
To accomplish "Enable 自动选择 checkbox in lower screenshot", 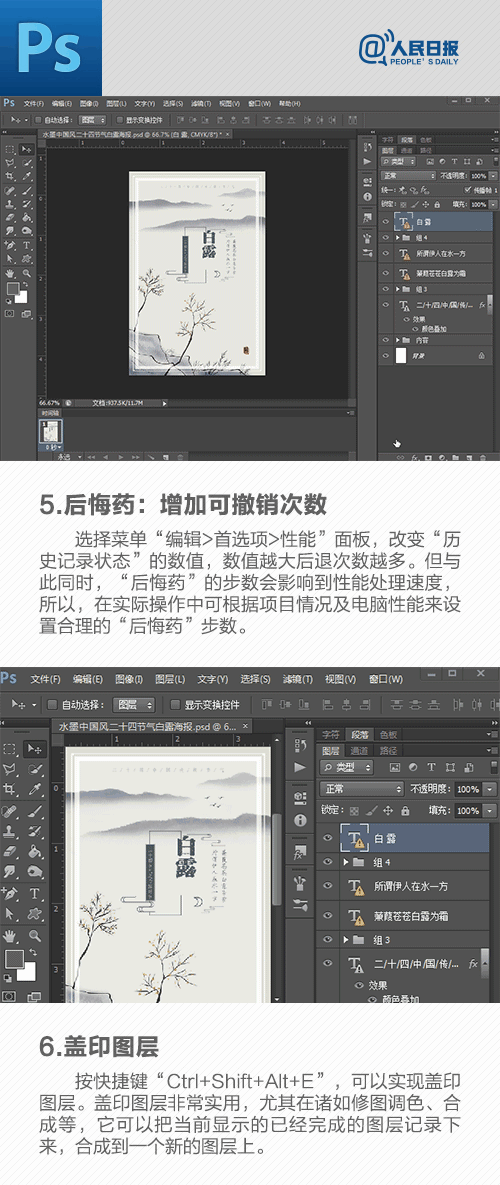I will (x=52, y=704).
